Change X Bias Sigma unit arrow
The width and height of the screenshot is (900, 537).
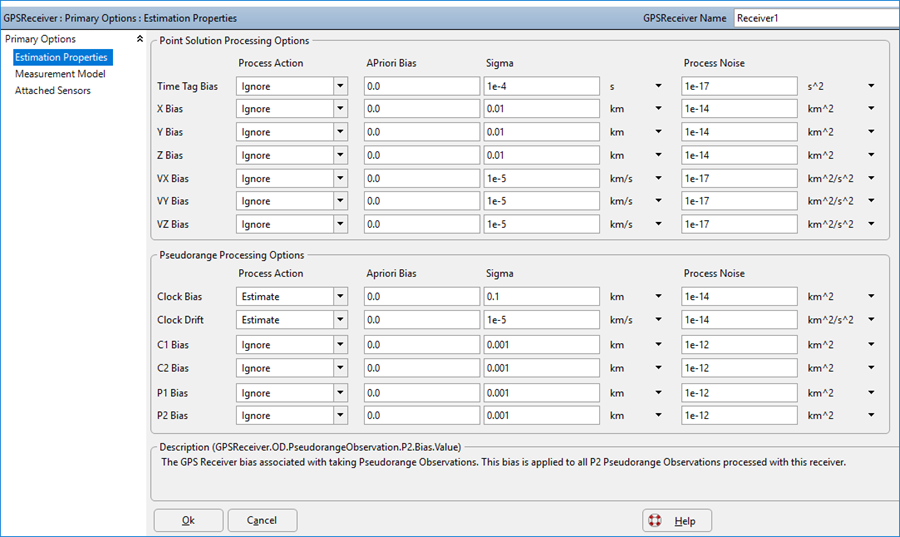(x=658, y=108)
